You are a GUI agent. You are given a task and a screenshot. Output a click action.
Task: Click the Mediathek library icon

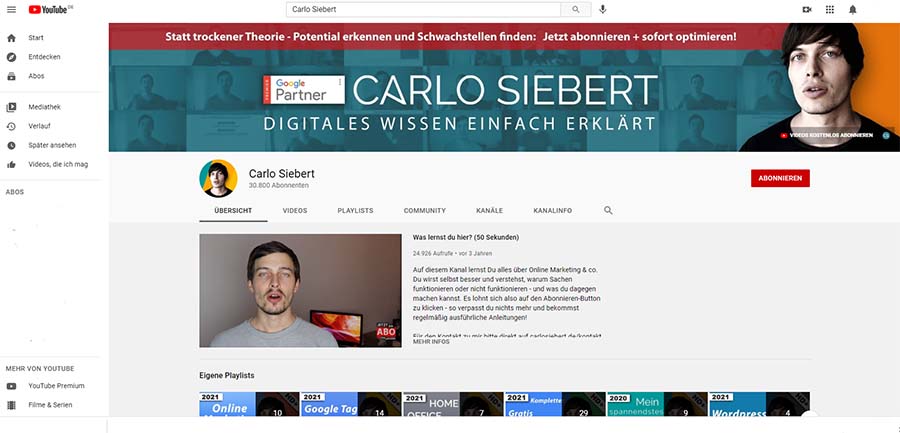click(11, 107)
